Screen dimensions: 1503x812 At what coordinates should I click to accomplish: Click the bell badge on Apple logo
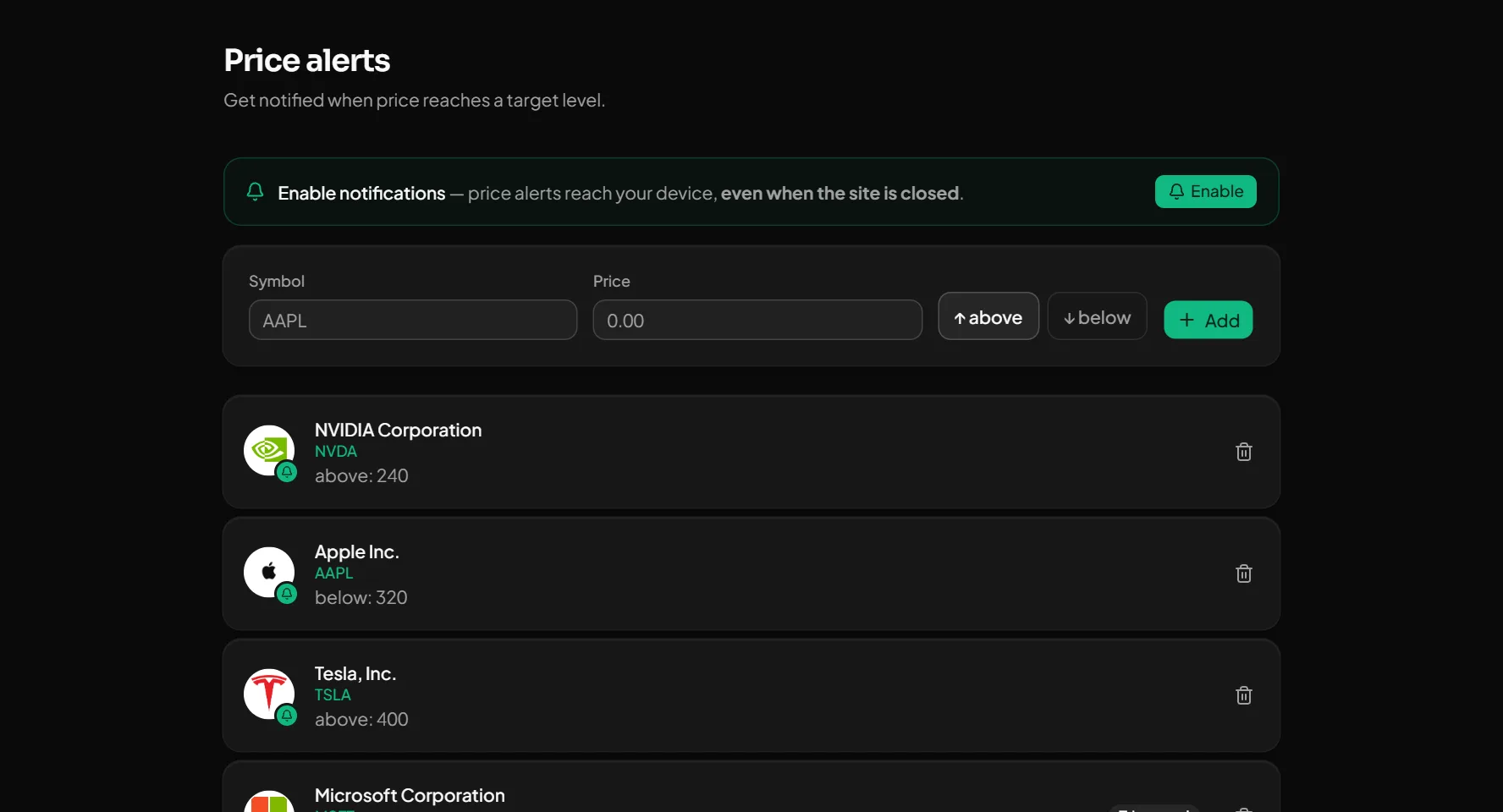point(287,594)
